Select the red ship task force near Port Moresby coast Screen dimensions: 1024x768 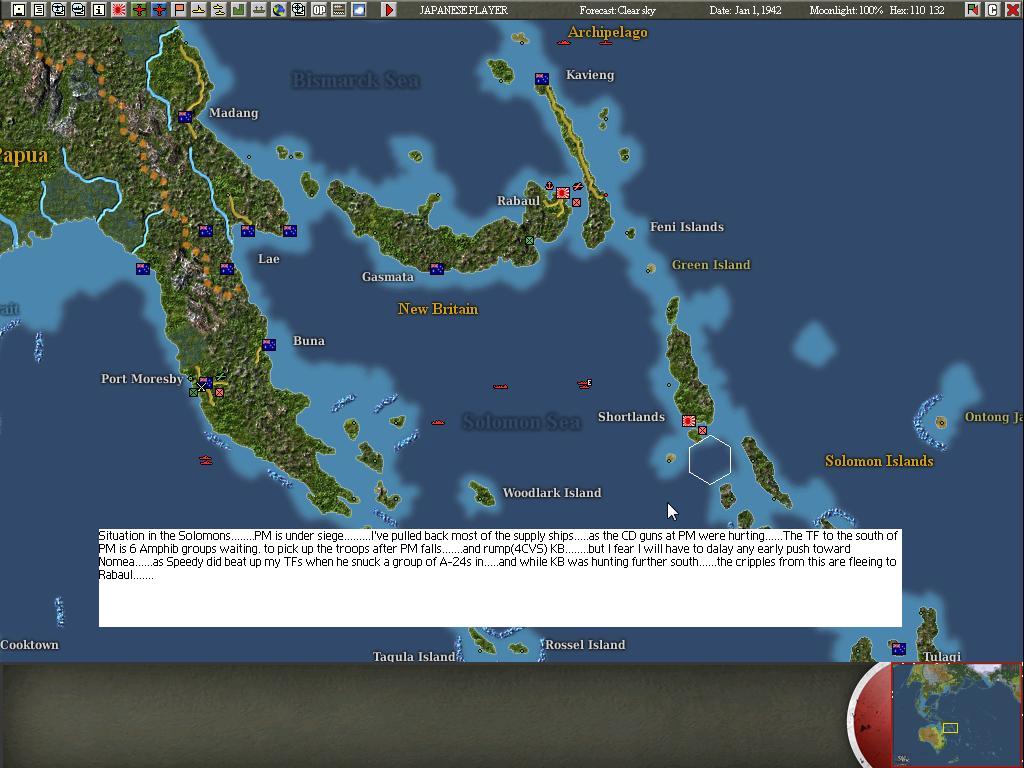(206, 460)
